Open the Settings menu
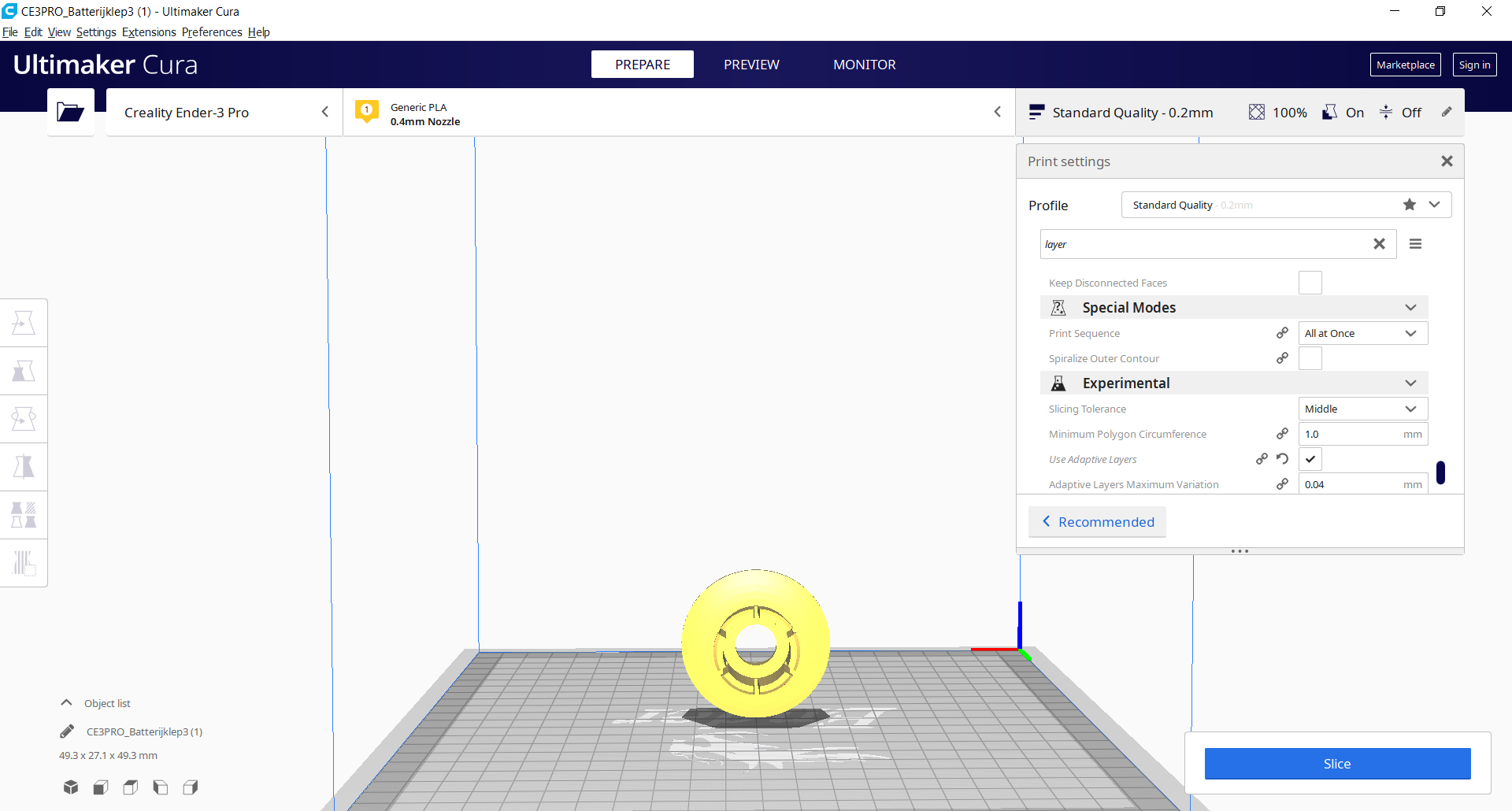Screen dimensions: 1512x811 click(96, 32)
